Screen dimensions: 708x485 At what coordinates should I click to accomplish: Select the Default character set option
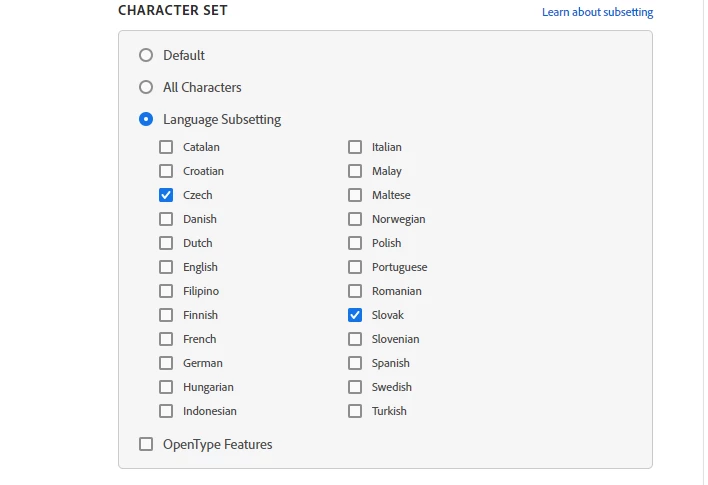(x=146, y=55)
